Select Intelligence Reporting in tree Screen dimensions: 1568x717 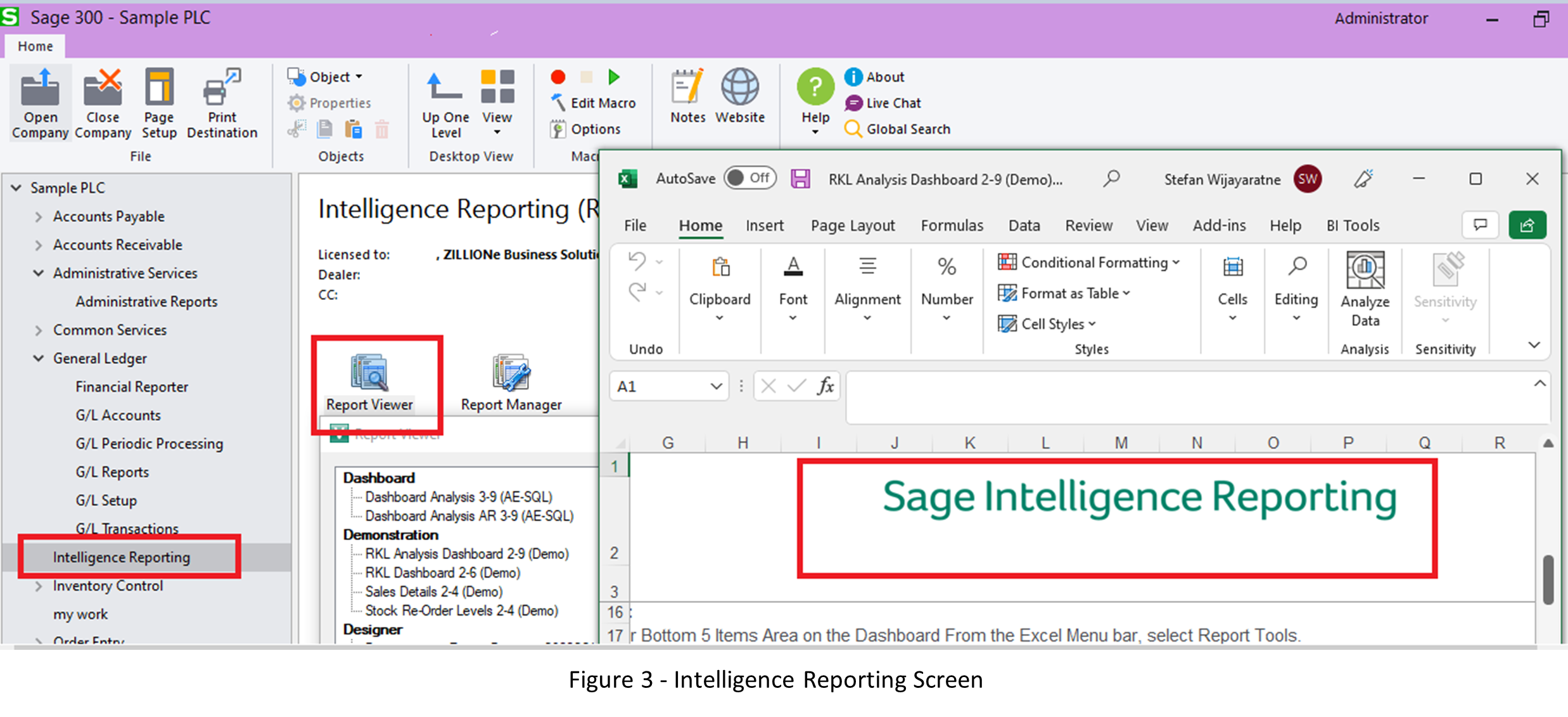pos(122,557)
